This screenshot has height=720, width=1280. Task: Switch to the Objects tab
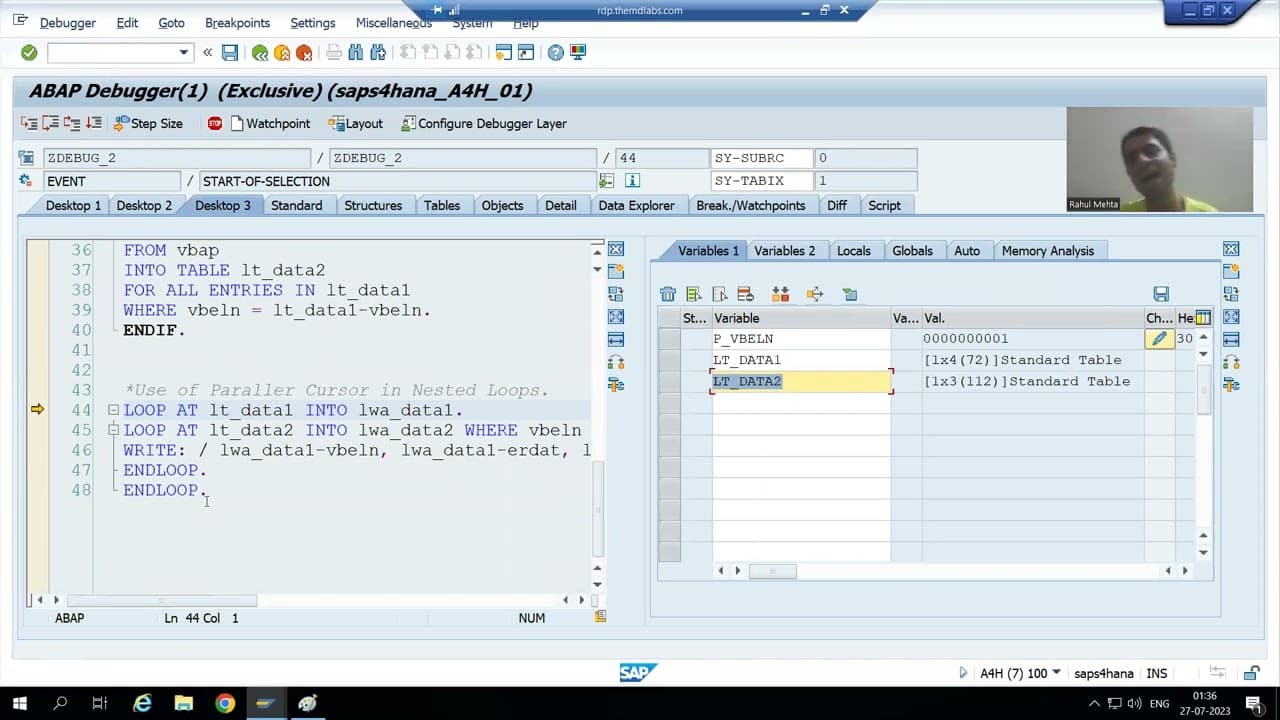click(x=503, y=205)
